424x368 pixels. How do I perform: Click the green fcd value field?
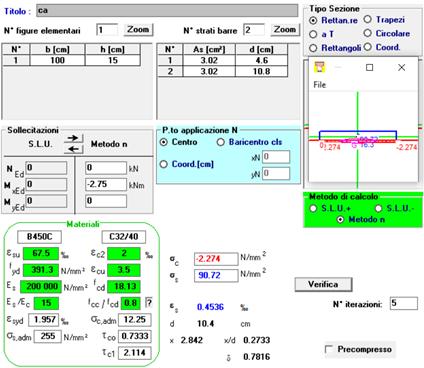point(124,286)
